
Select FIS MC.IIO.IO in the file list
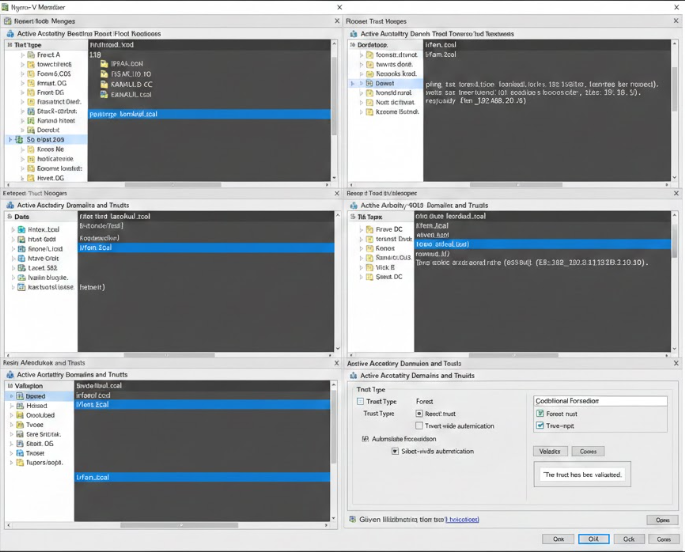point(131,74)
